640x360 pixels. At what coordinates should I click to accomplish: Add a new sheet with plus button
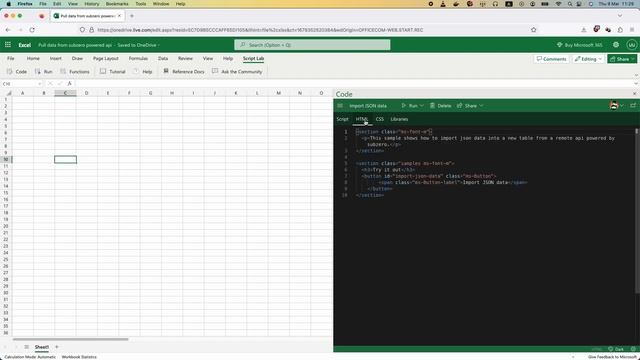(x=57, y=347)
